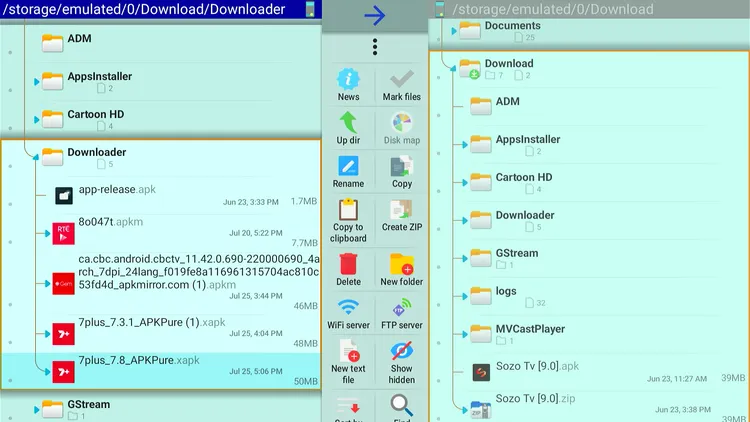750x422 pixels.
Task: Expand Downloader folder in right pane
Action: pos(464,221)
